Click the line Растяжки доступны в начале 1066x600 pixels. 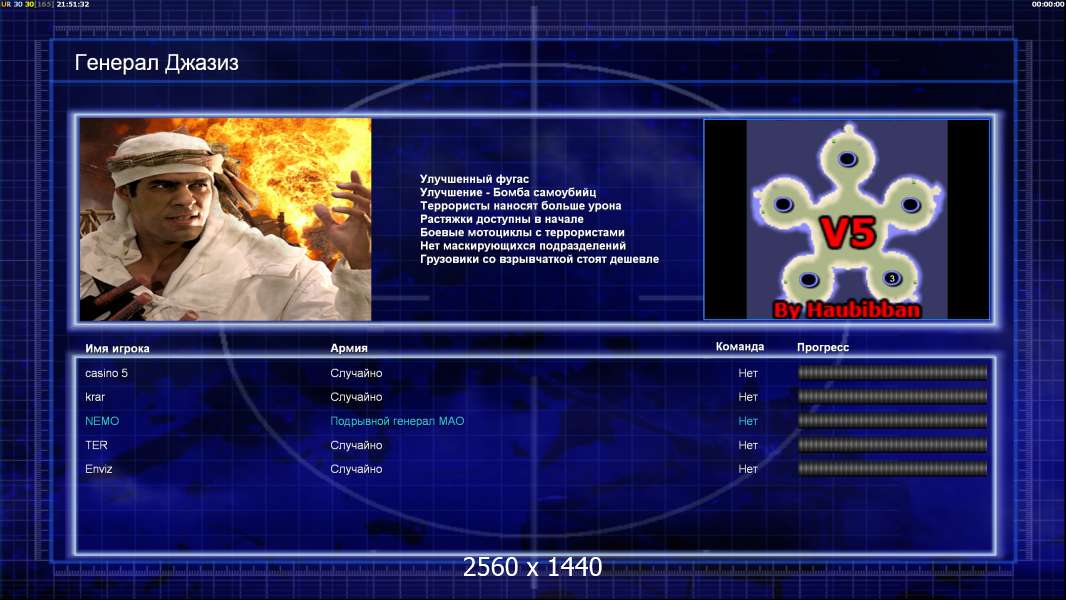coord(501,219)
